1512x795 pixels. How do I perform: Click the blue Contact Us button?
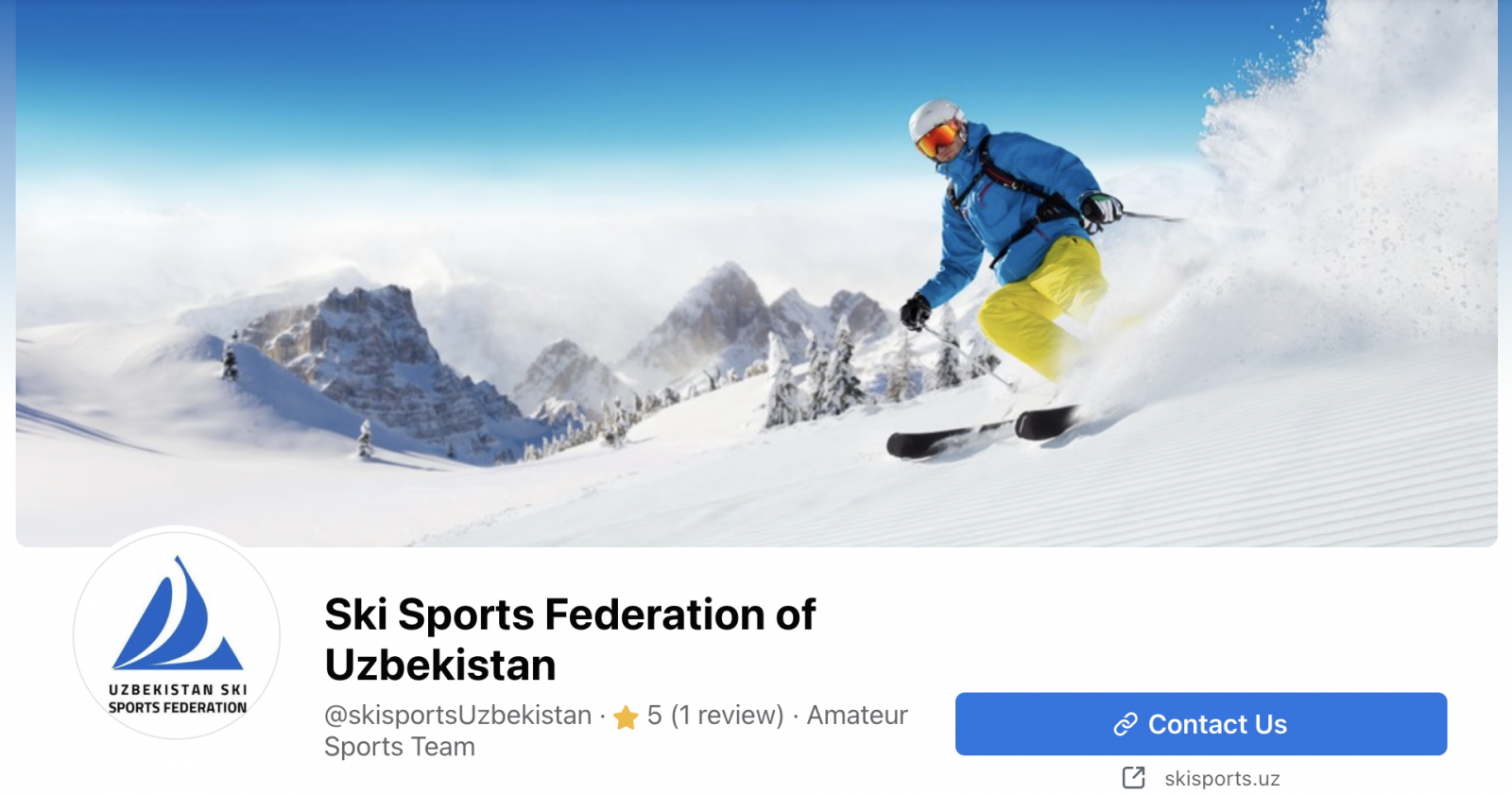pyautogui.click(x=1200, y=724)
